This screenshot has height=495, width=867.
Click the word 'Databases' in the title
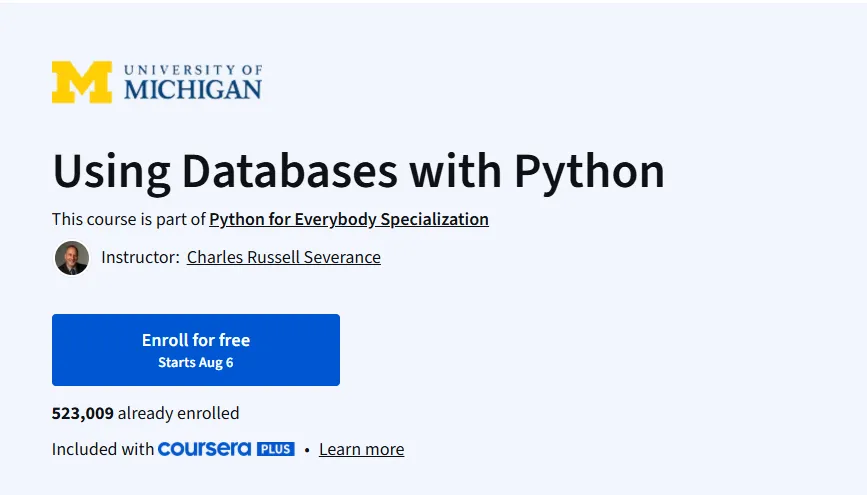289,171
